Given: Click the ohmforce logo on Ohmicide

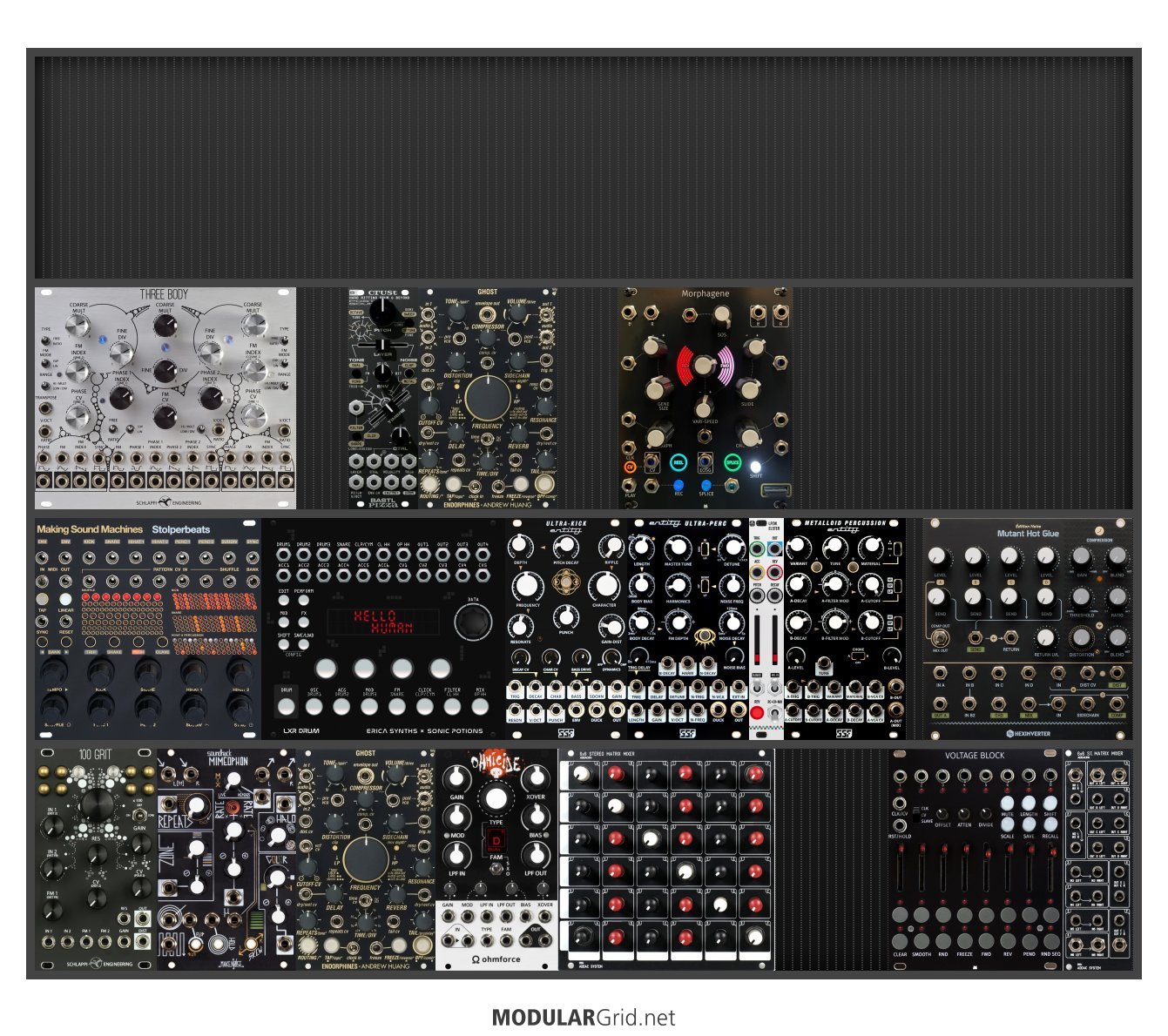Looking at the screenshot, I should pyautogui.click(x=496, y=959).
